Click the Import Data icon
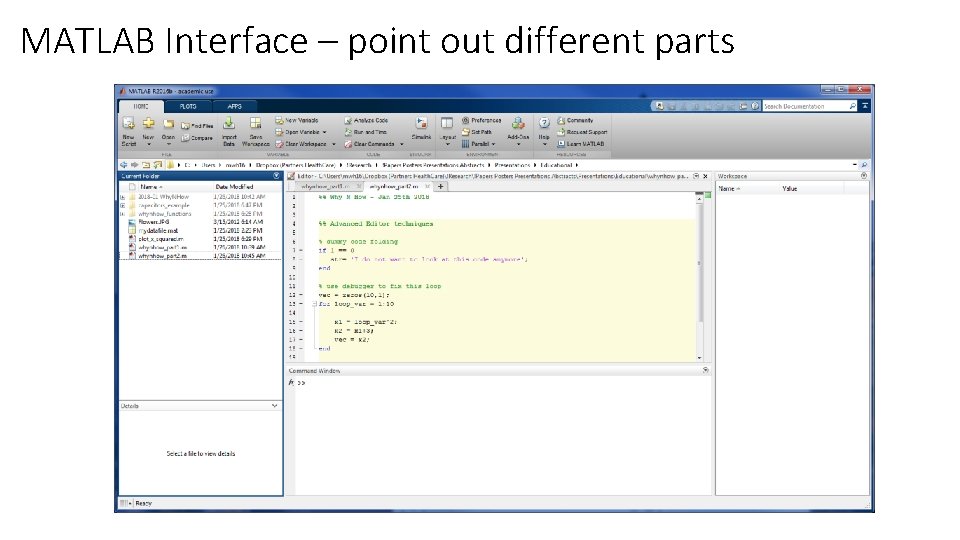The width and height of the screenshot is (960, 540). point(229,124)
